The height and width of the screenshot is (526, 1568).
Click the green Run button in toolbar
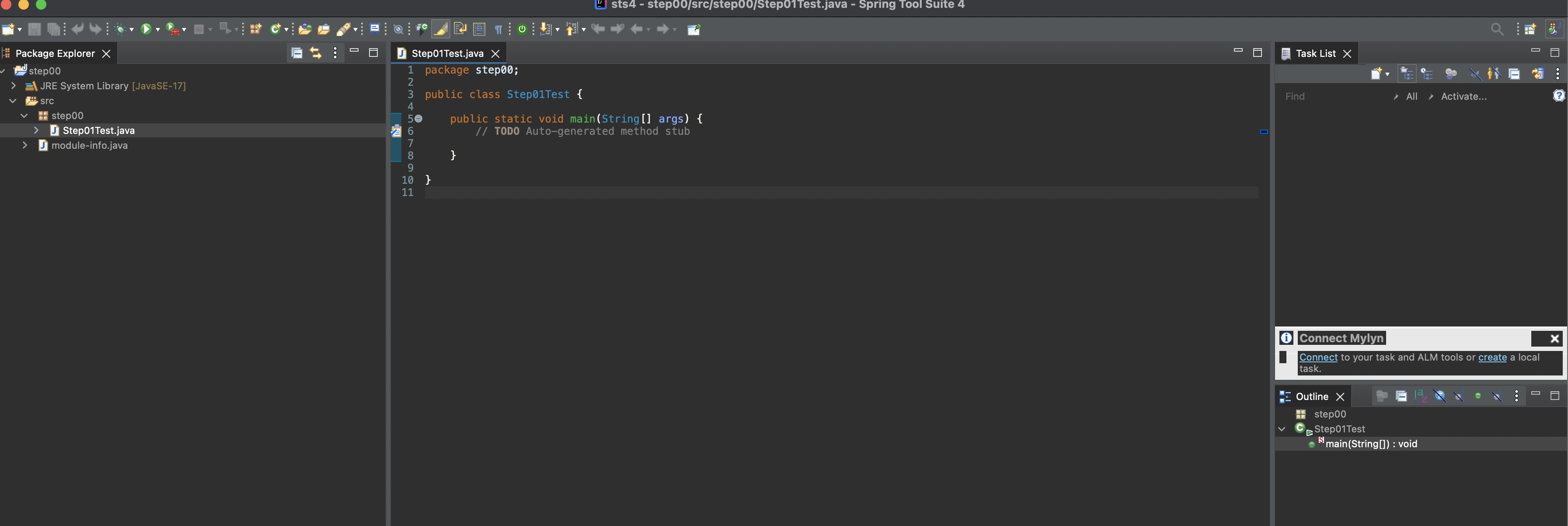(x=146, y=28)
